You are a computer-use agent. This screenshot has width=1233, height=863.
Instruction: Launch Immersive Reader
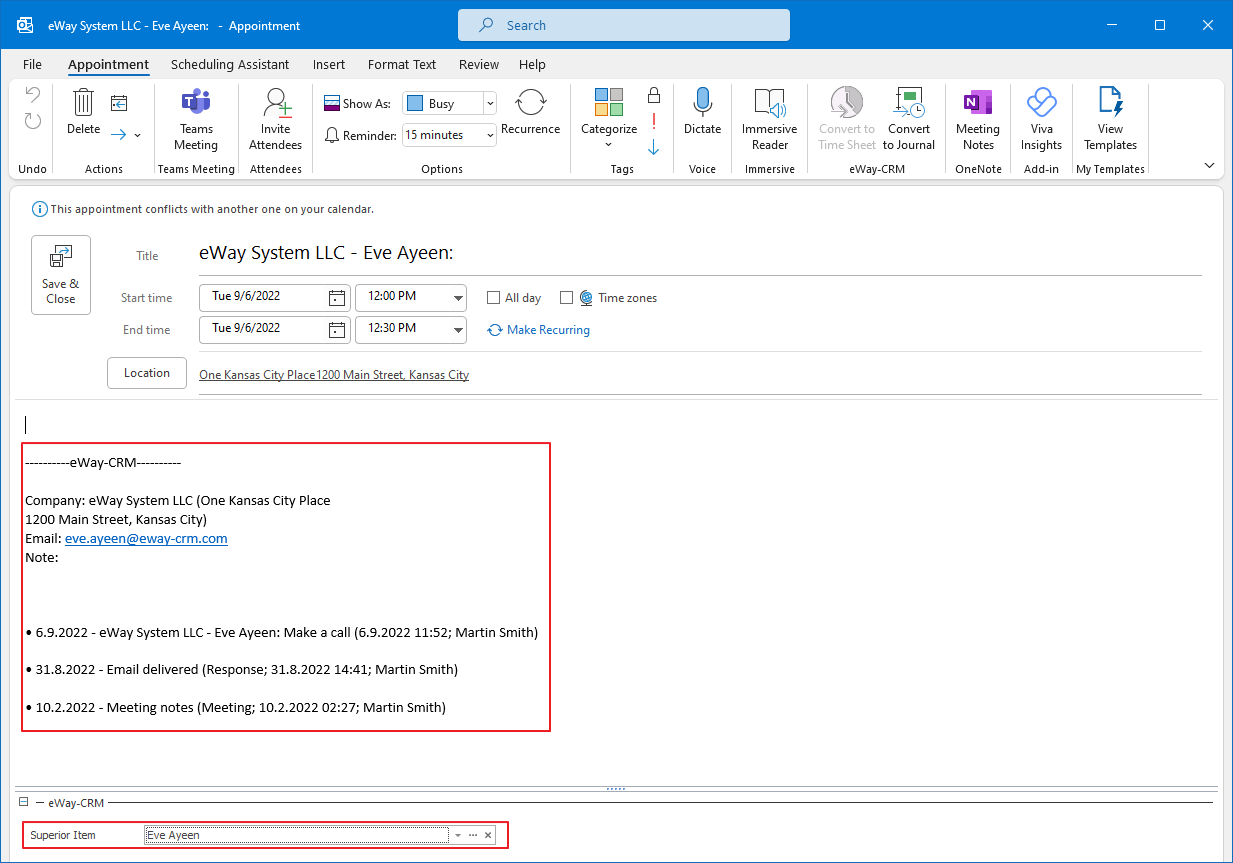770,119
